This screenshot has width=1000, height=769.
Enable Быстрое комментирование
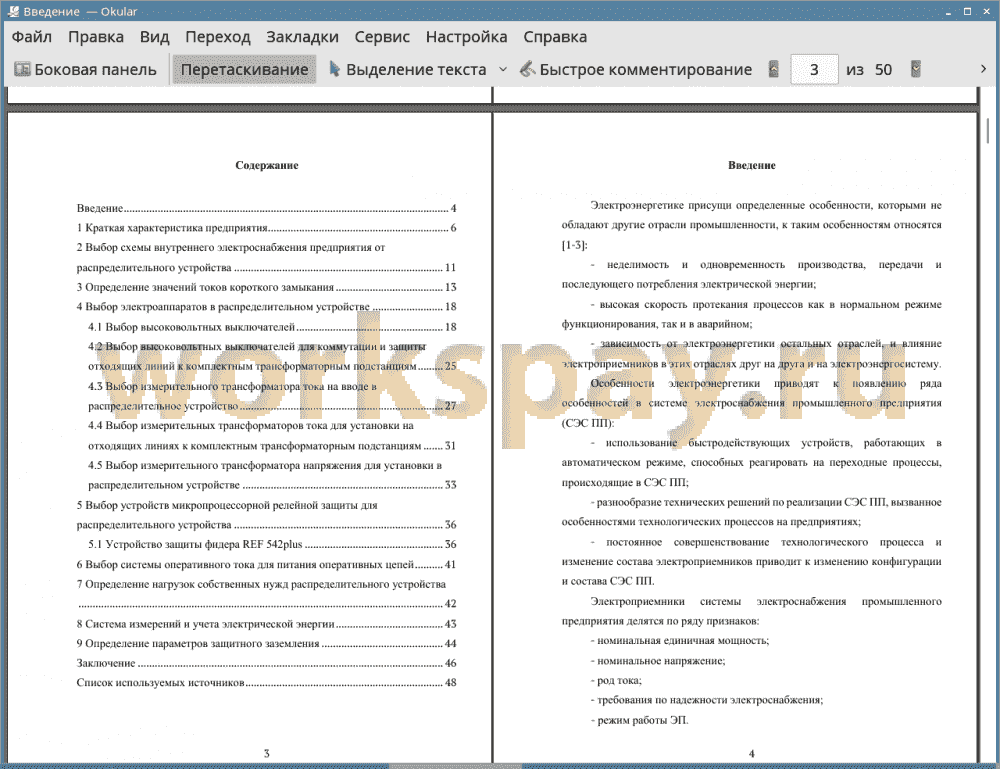[636, 70]
